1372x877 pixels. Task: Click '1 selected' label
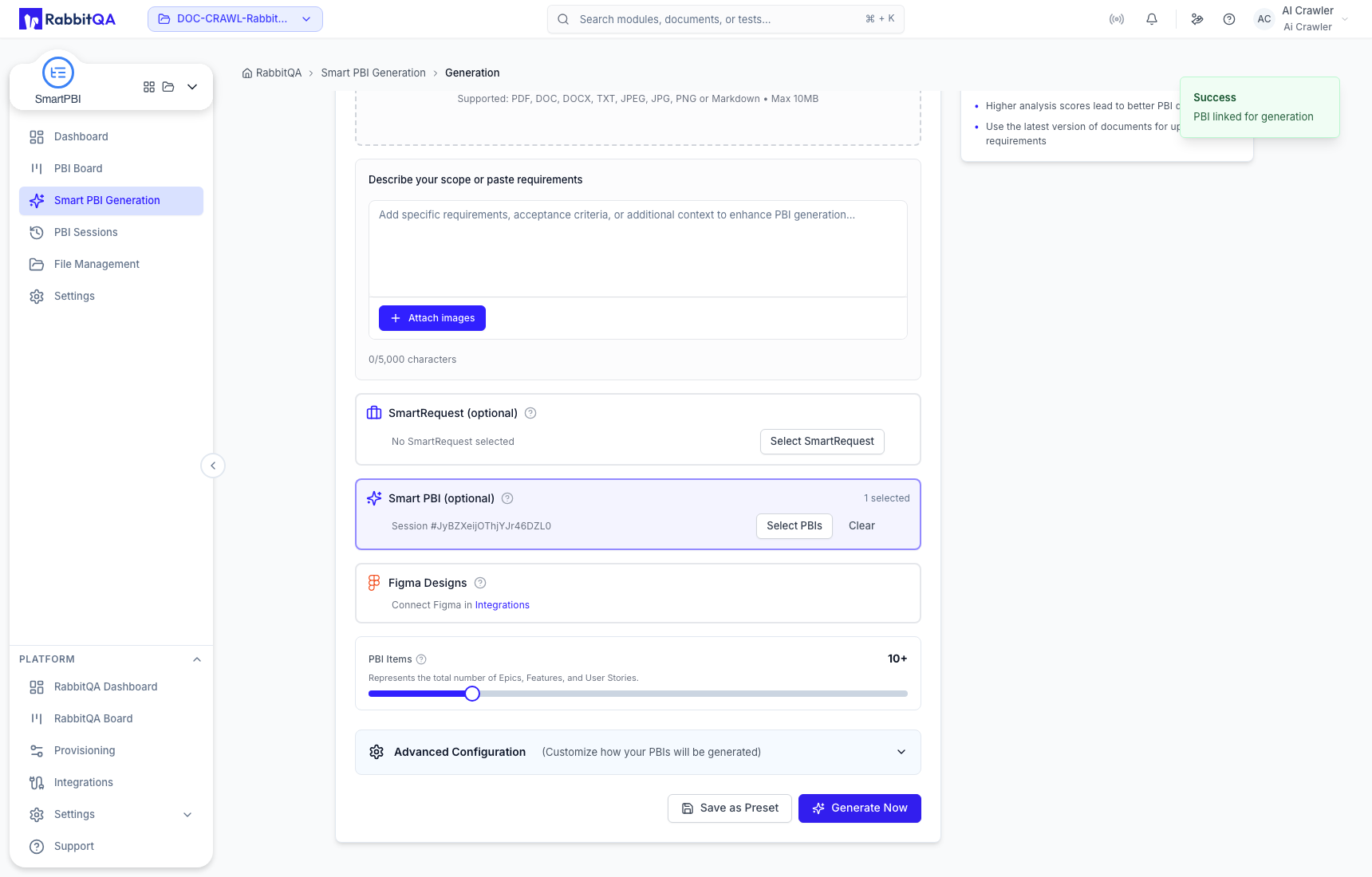(x=887, y=498)
